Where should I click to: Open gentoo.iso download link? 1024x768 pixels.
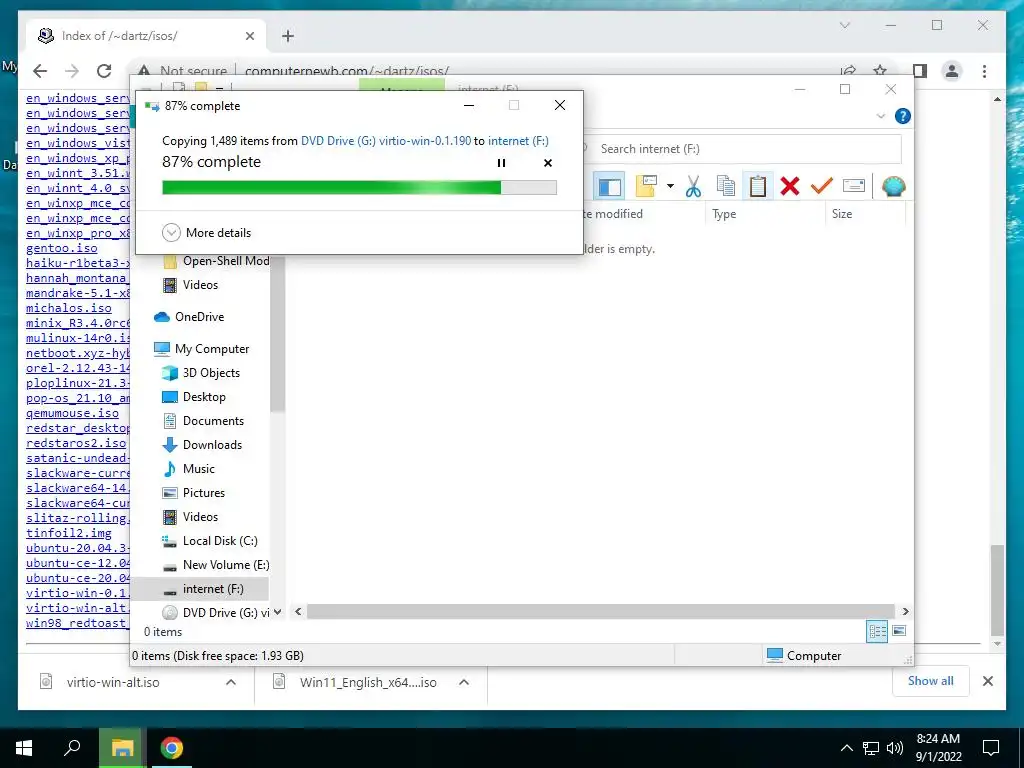pyautogui.click(x=61, y=248)
